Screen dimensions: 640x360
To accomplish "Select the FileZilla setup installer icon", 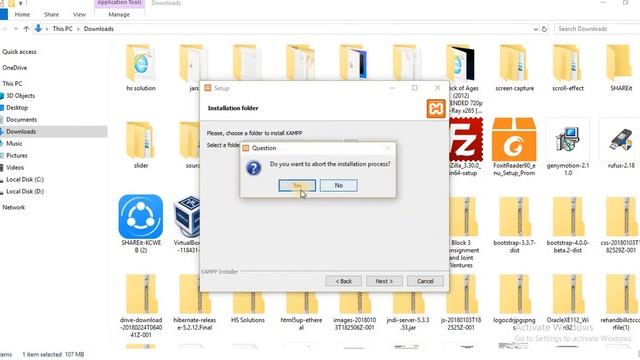I will tap(466, 140).
